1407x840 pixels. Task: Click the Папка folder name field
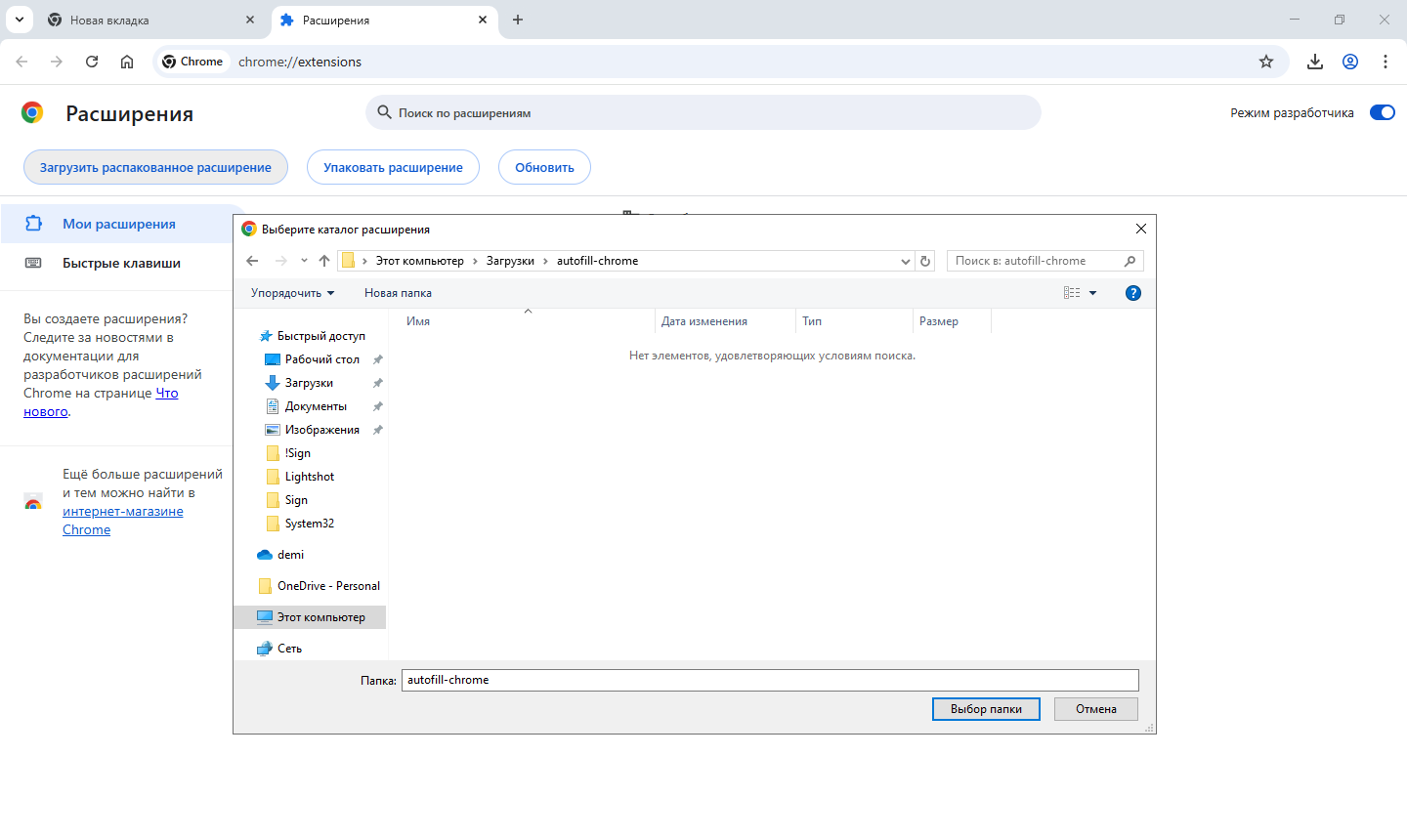coord(770,680)
